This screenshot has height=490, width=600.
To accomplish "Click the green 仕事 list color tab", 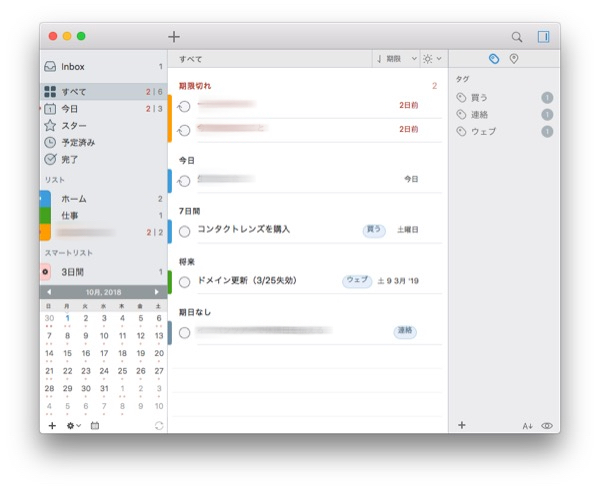I will [44, 215].
